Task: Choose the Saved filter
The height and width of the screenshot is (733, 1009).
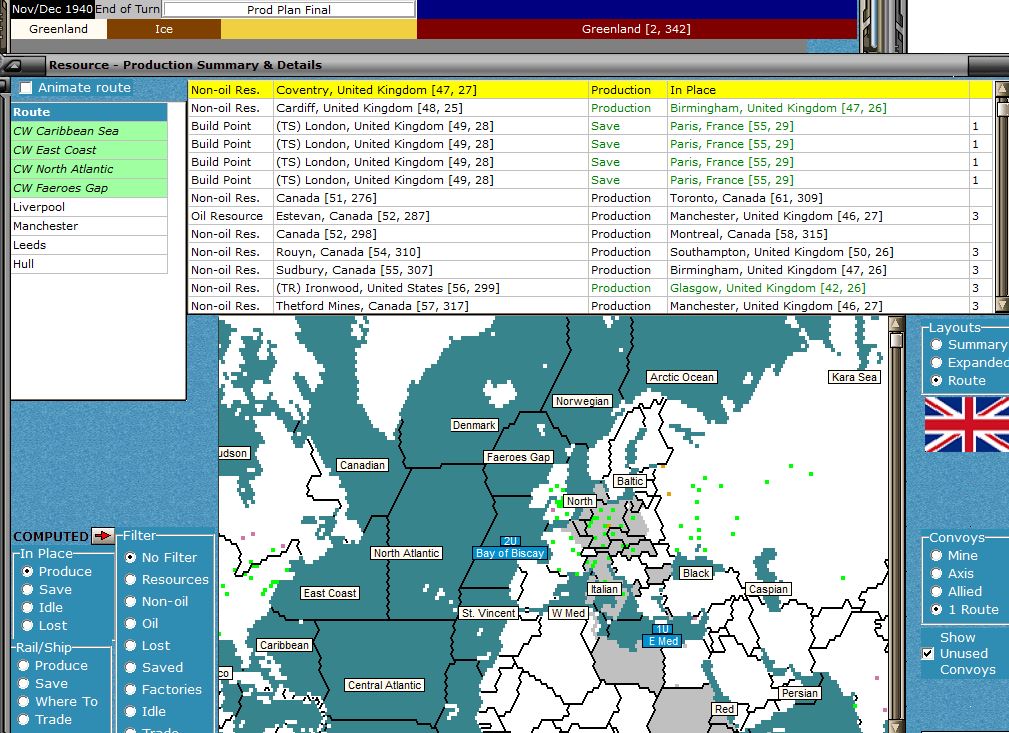Action: [x=131, y=667]
